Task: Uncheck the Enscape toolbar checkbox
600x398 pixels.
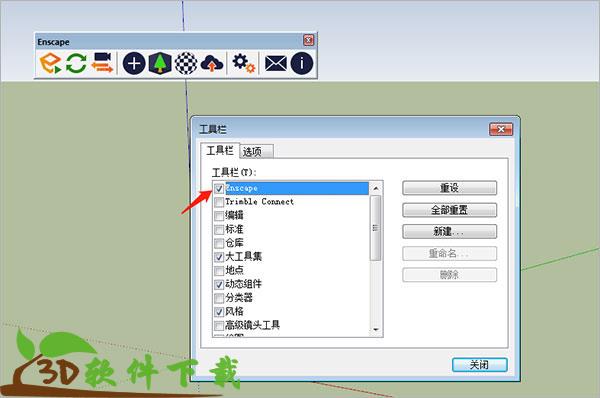Action: pos(219,188)
